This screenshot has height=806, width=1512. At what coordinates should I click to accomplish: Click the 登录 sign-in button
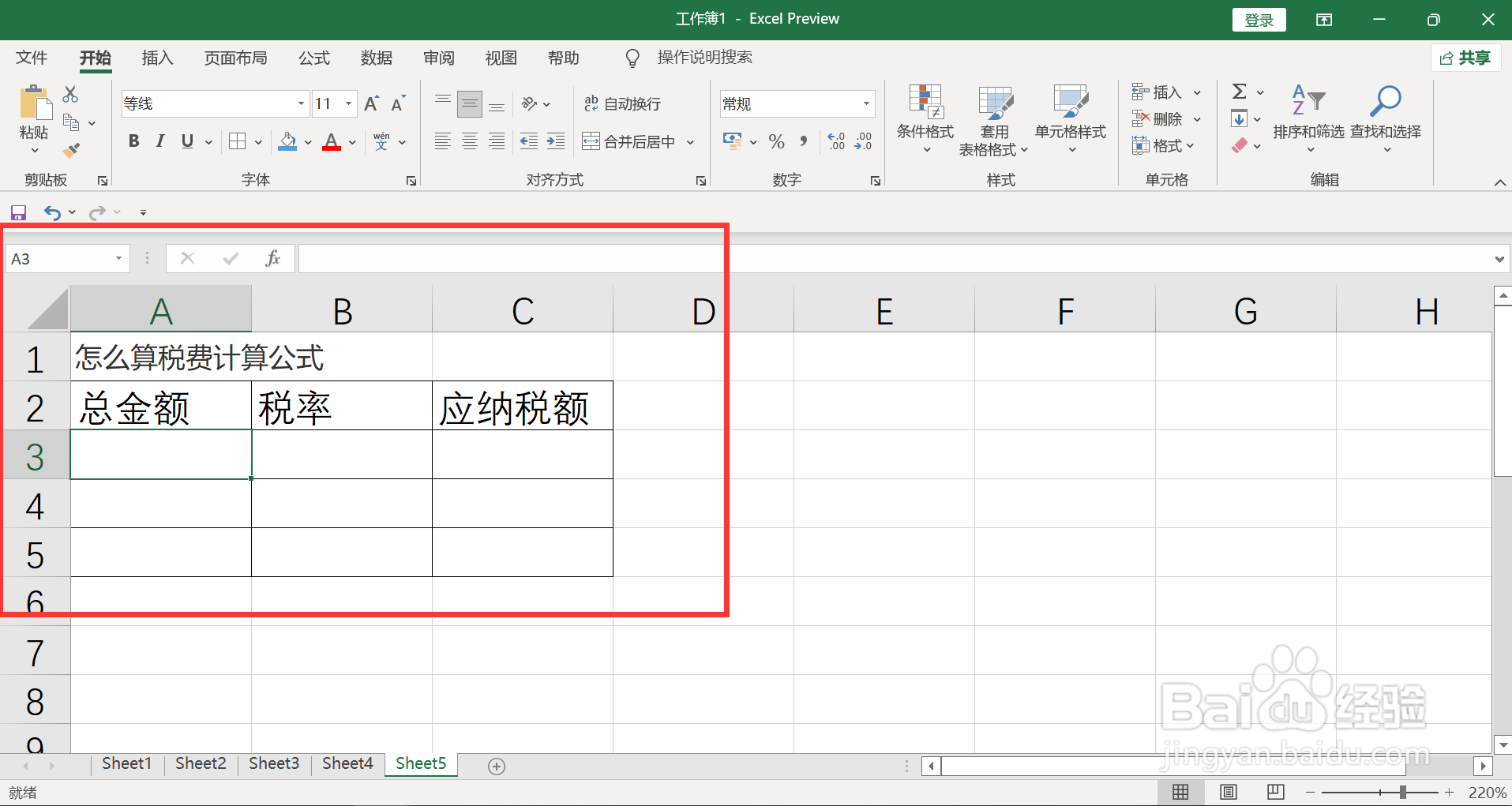(1259, 20)
